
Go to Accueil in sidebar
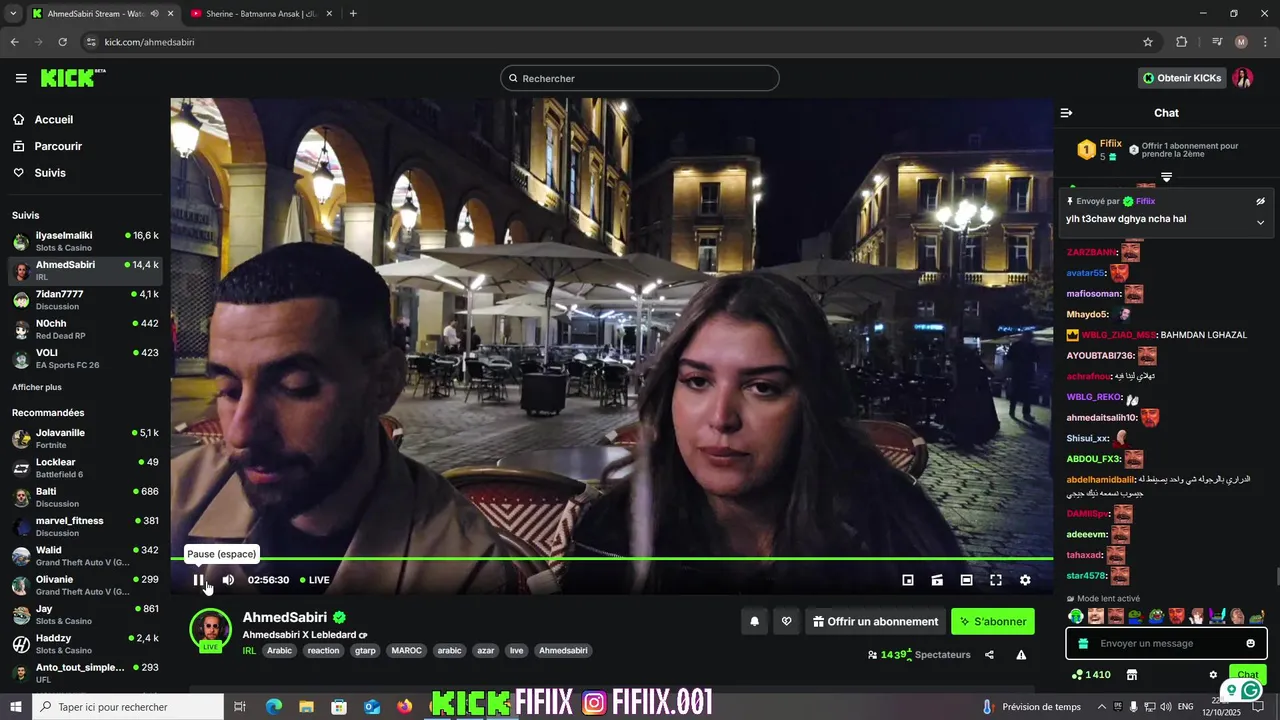tap(54, 119)
